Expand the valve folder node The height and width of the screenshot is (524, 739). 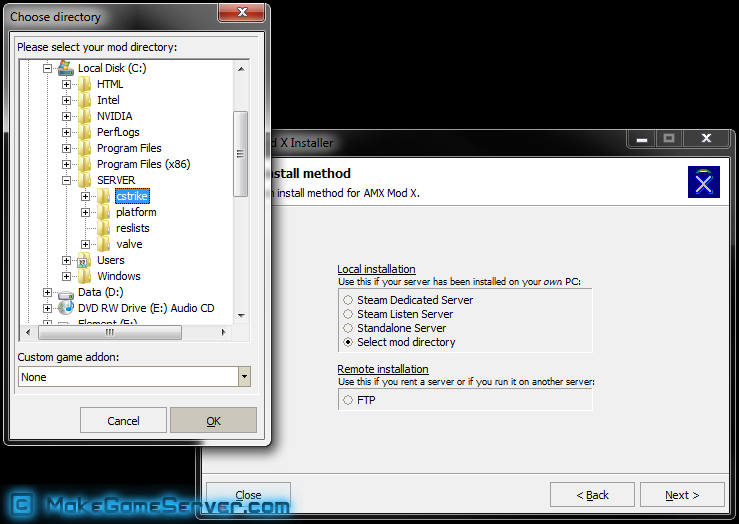coord(85,245)
